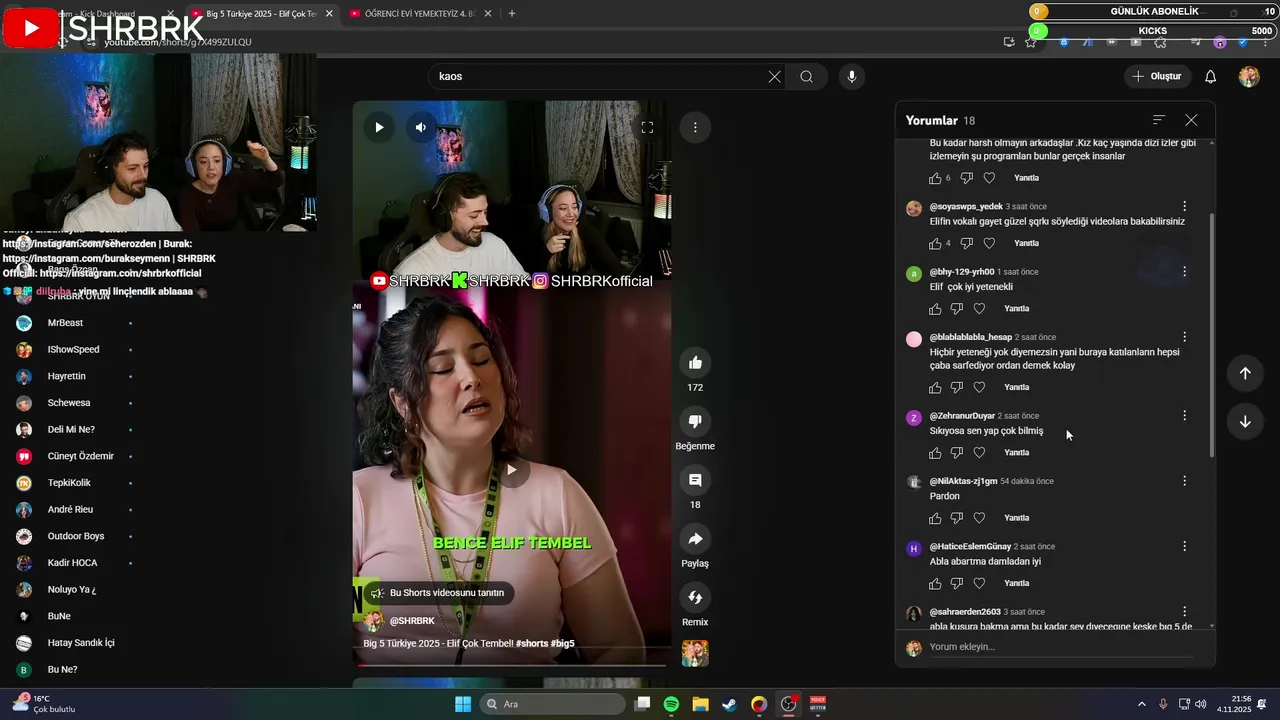The height and width of the screenshot is (720, 1280).
Task: Close the Yorumlar comments panel
Action: coord(1191,120)
